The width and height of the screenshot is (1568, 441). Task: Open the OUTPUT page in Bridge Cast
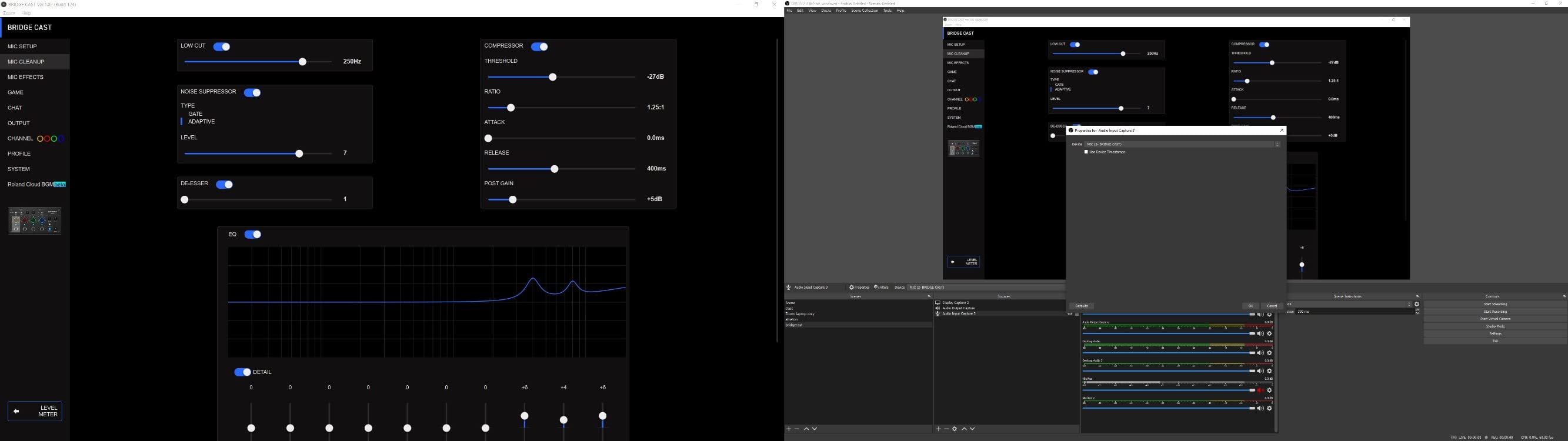(x=35, y=123)
